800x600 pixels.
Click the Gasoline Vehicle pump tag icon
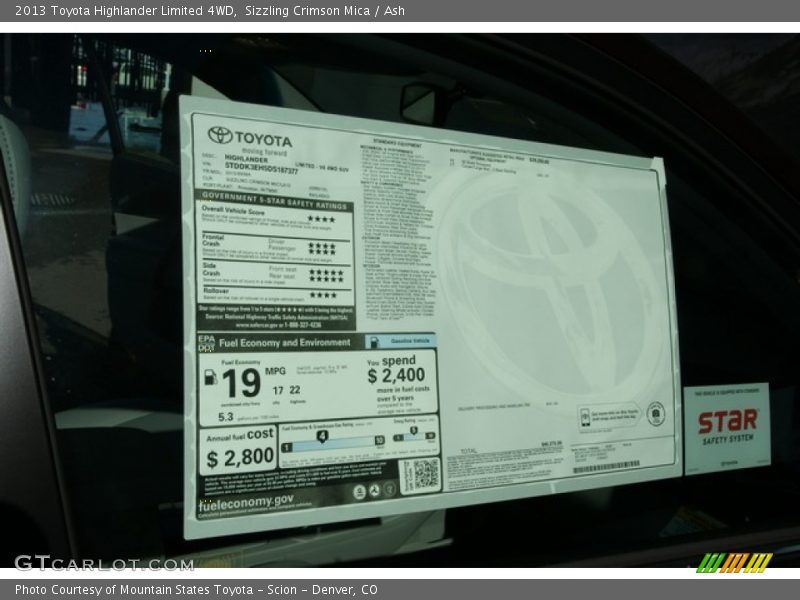click(x=373, y=341)
